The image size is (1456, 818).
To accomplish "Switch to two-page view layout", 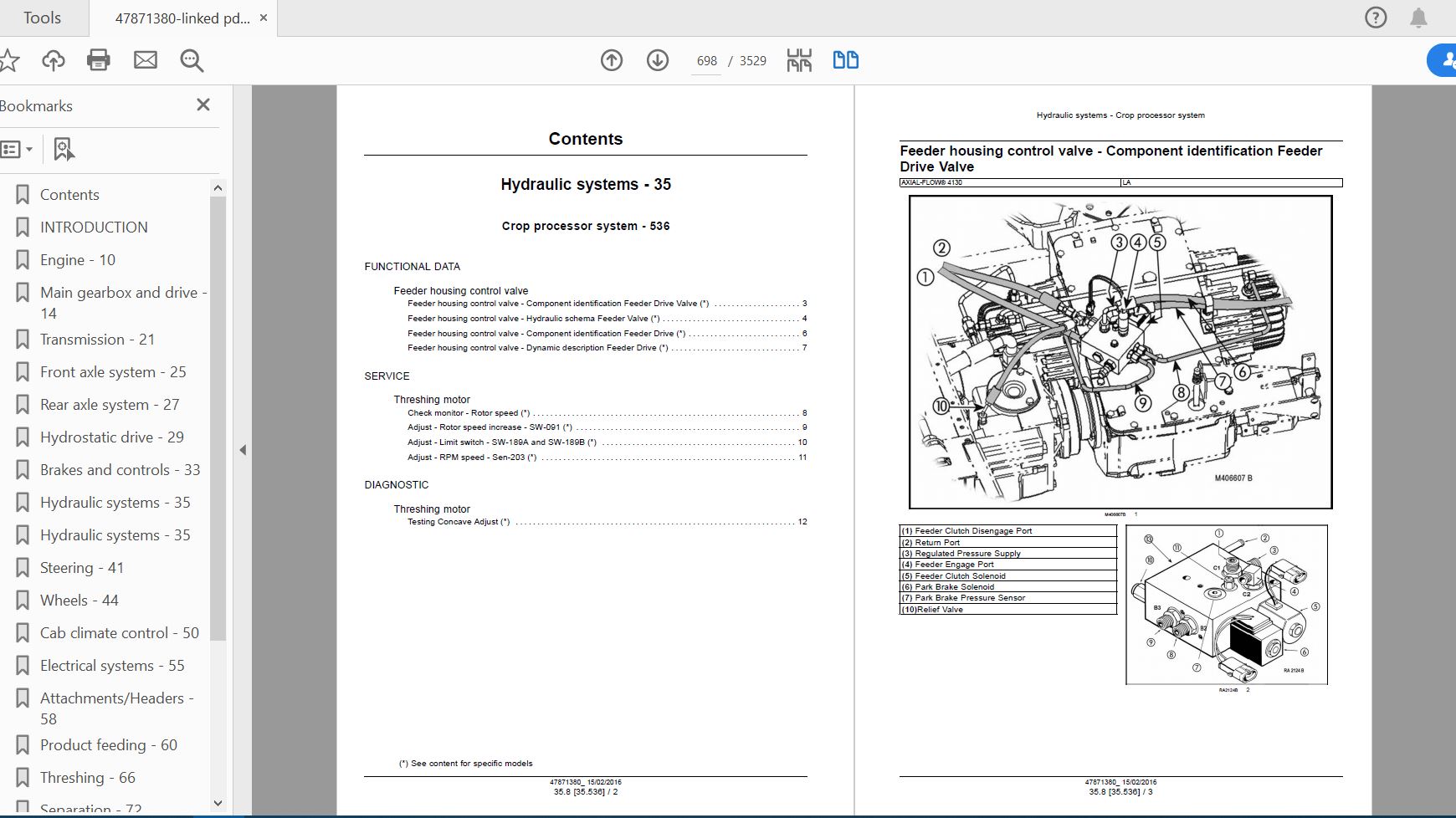I will pos(846,59).
